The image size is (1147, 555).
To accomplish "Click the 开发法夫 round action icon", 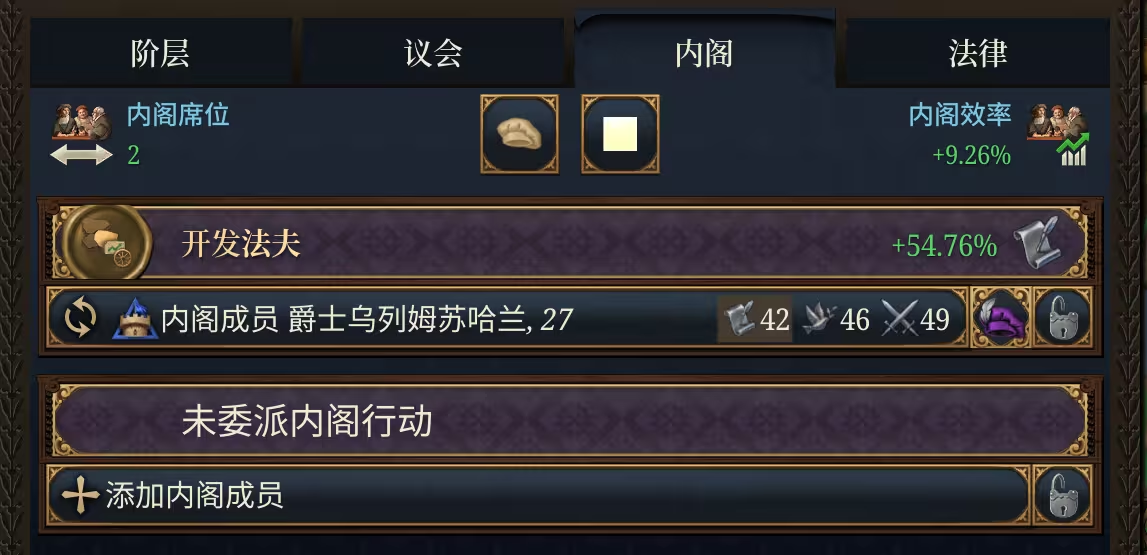I will pyautogui.click(x=107, y=243).
